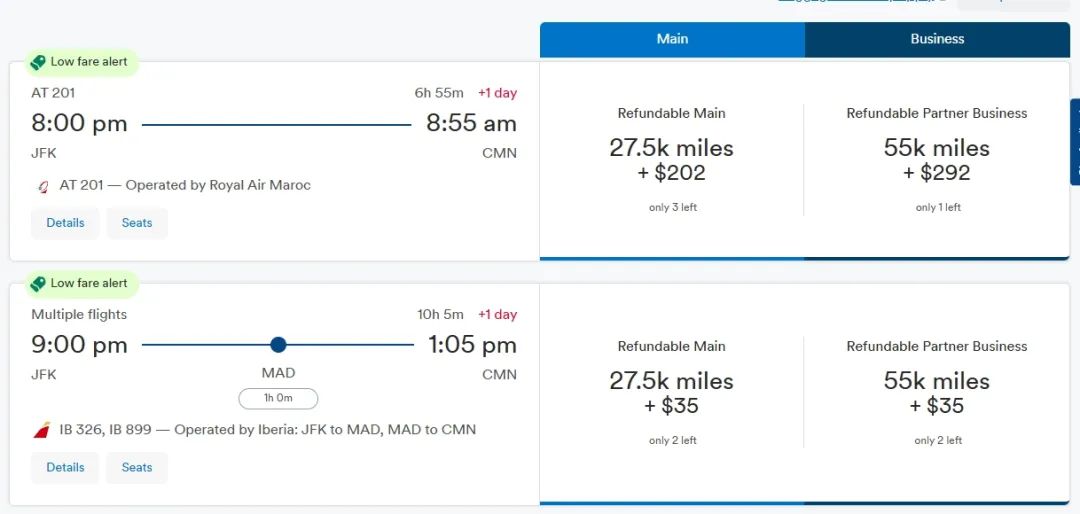Open Details for the Iberia multiple-flights itinerary
This screenshot has height=514, width=1080.
pos(65,467)
